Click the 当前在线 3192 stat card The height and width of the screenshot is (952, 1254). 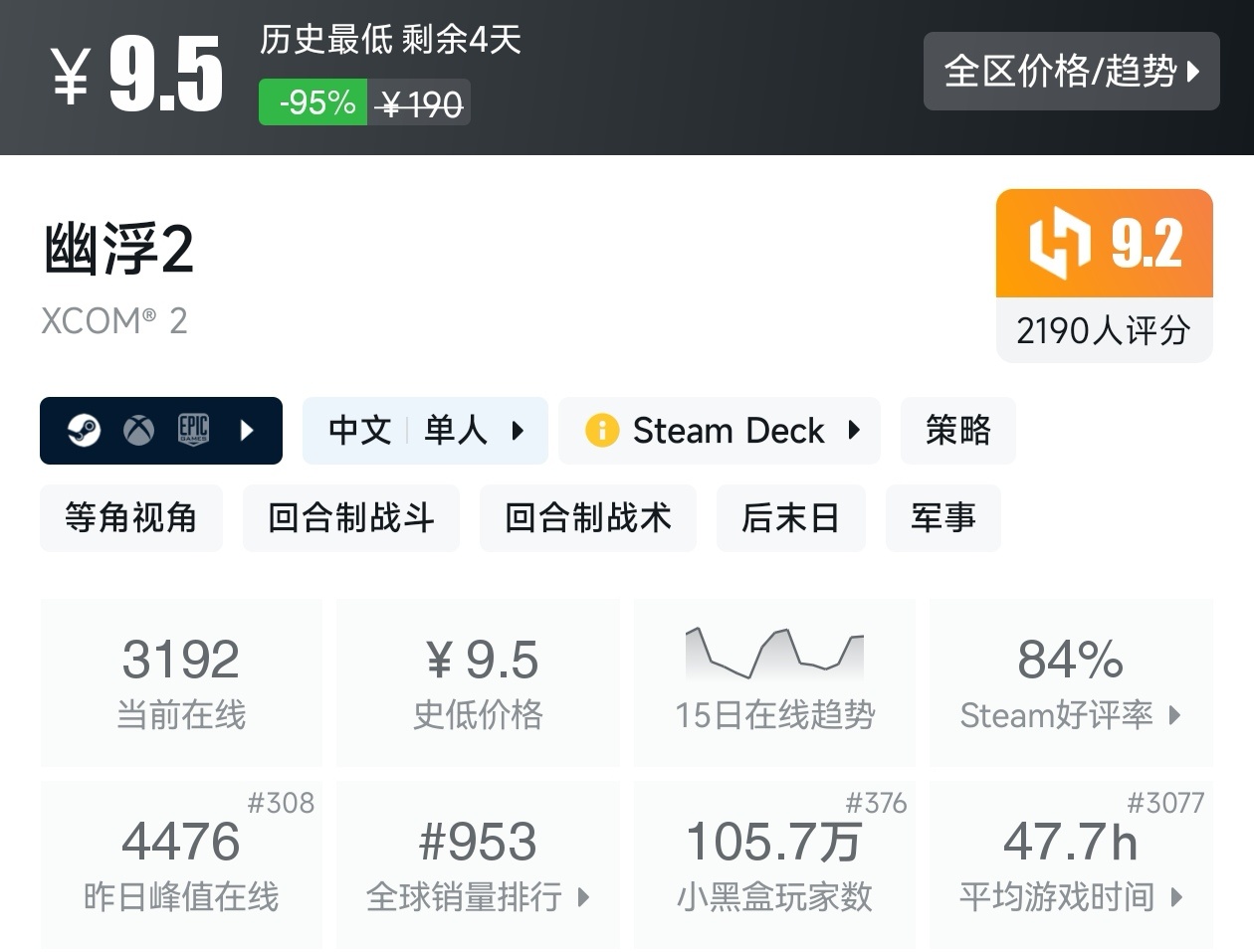pos(181,682)
